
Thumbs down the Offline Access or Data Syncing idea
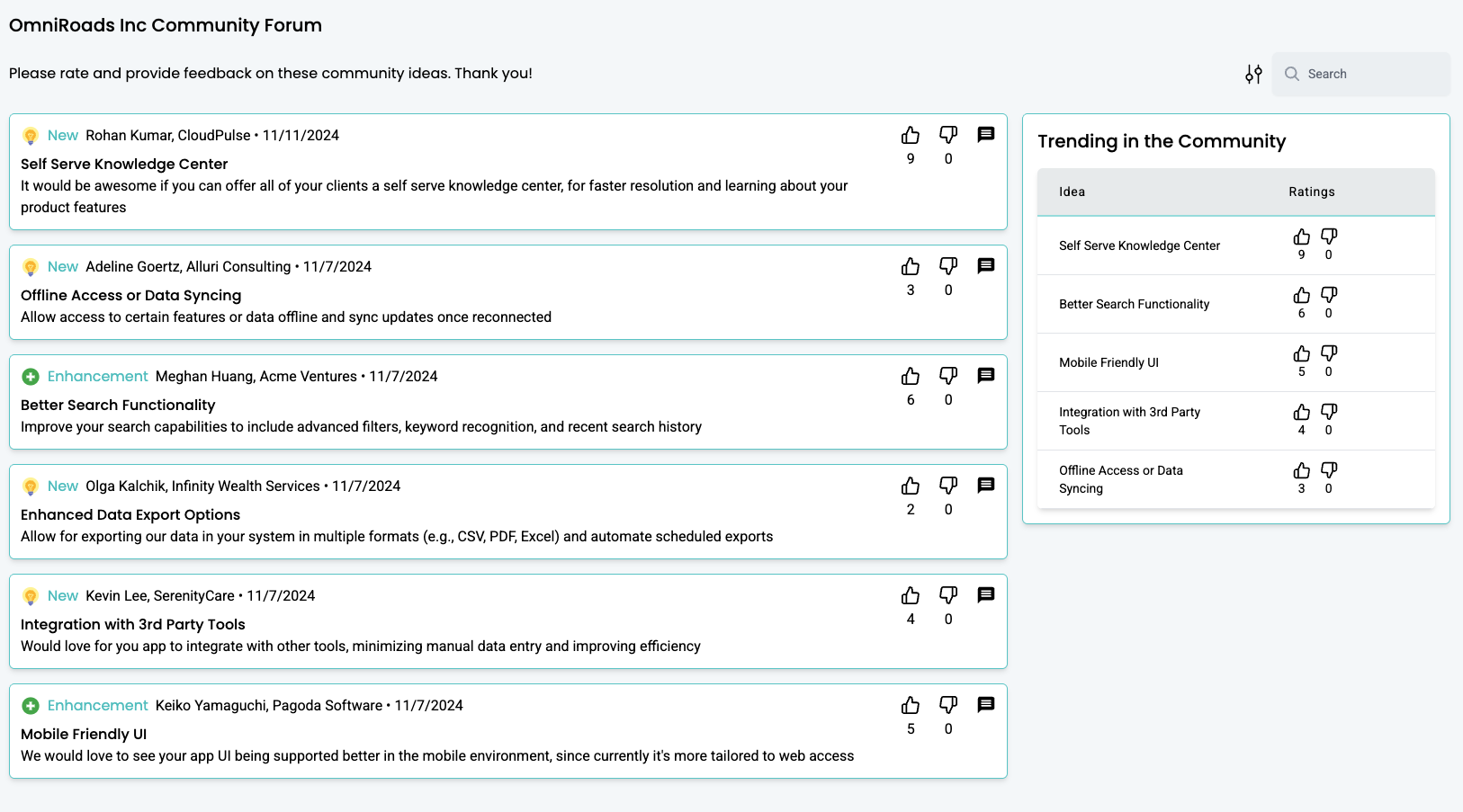[948, 266]
